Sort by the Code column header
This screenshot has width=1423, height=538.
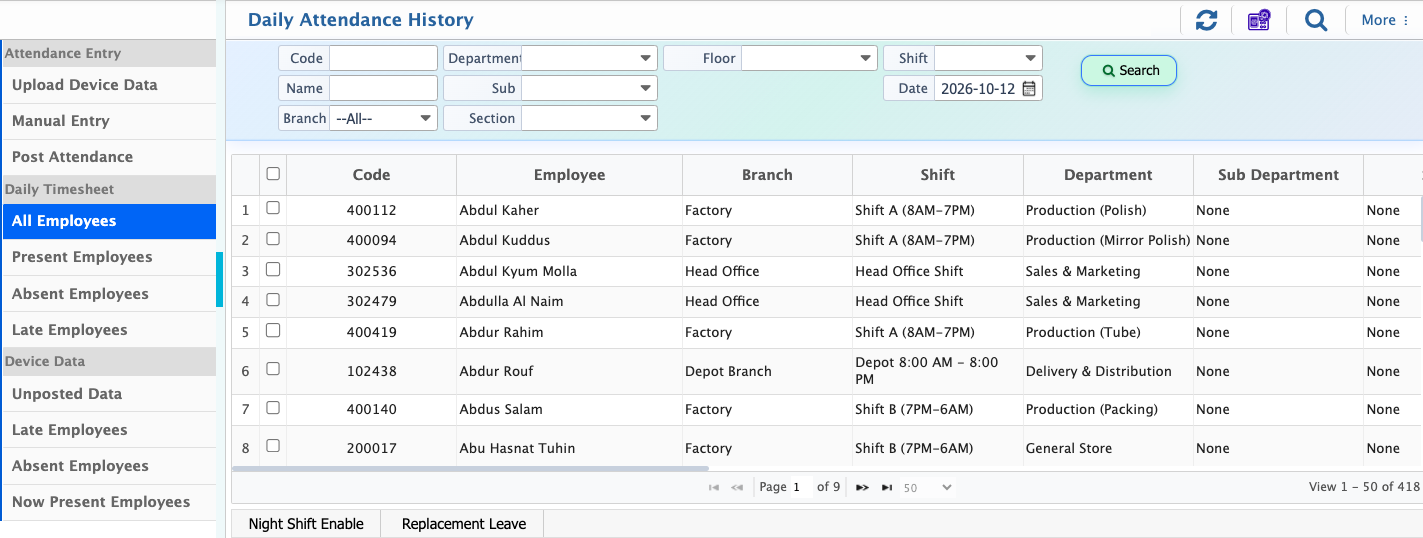371,175
